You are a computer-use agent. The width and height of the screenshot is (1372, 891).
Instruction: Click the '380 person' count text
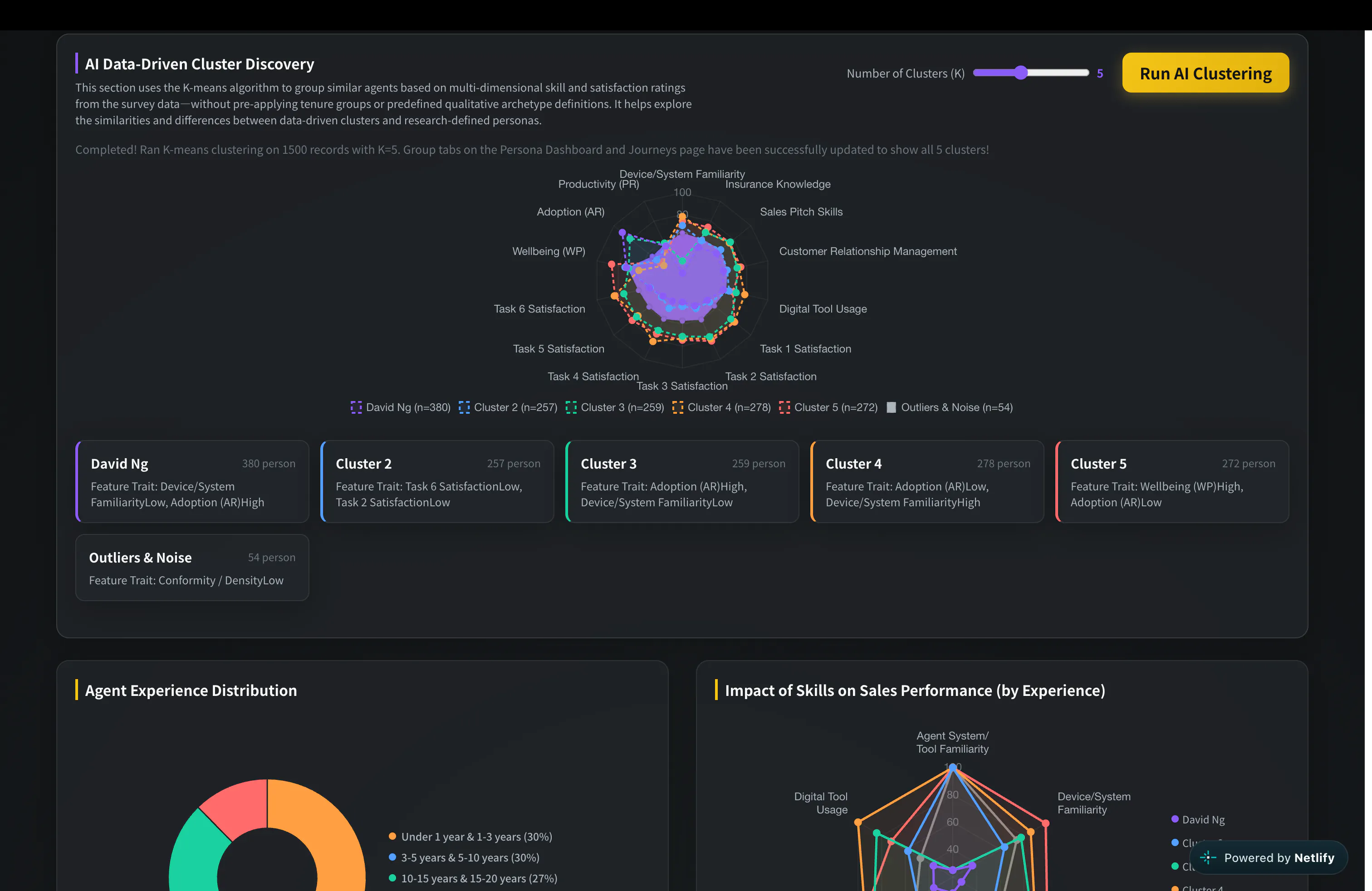(269, 463)
